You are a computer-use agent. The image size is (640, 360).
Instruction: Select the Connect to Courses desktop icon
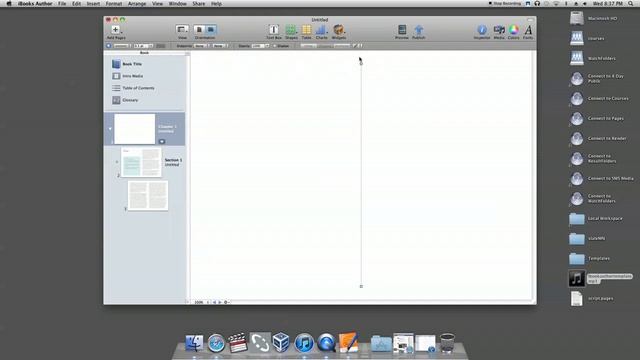[599, 98]
